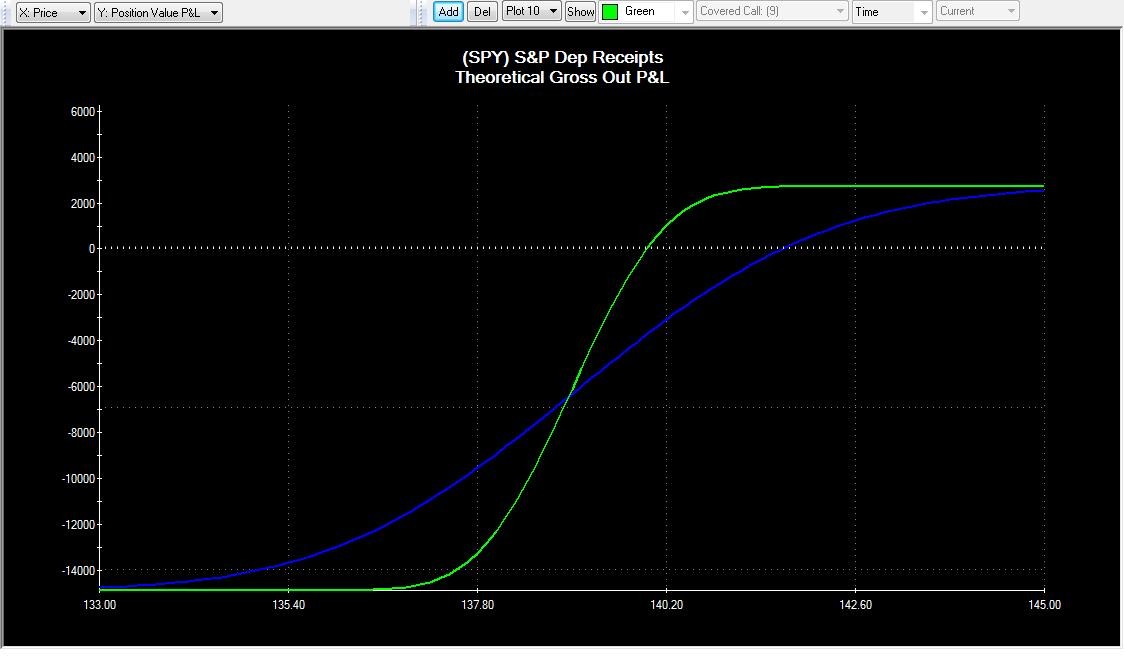Open the Current dropdown
The height and width of the screenshot is (663, 1124).
(978, 11)
